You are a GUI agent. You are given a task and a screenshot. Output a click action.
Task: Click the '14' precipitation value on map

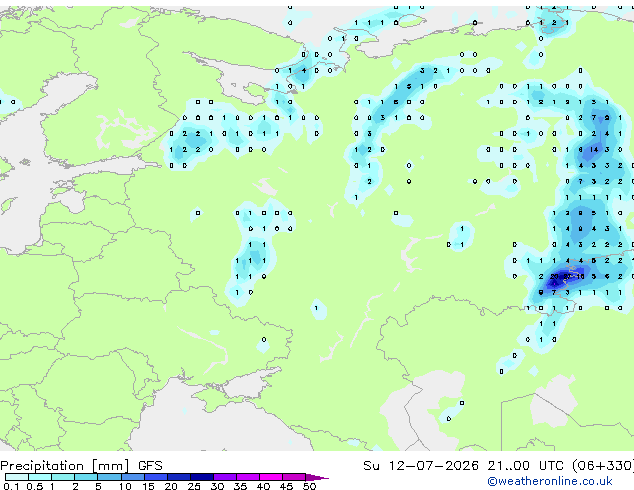point(594,150)
